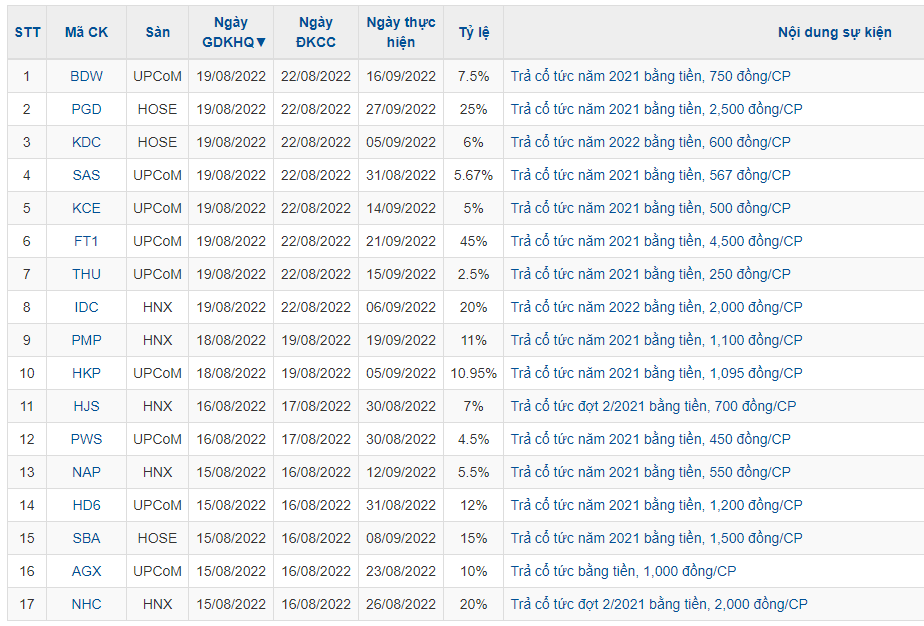
Task: Open the NHC stock code link
Action: point(86,604)
